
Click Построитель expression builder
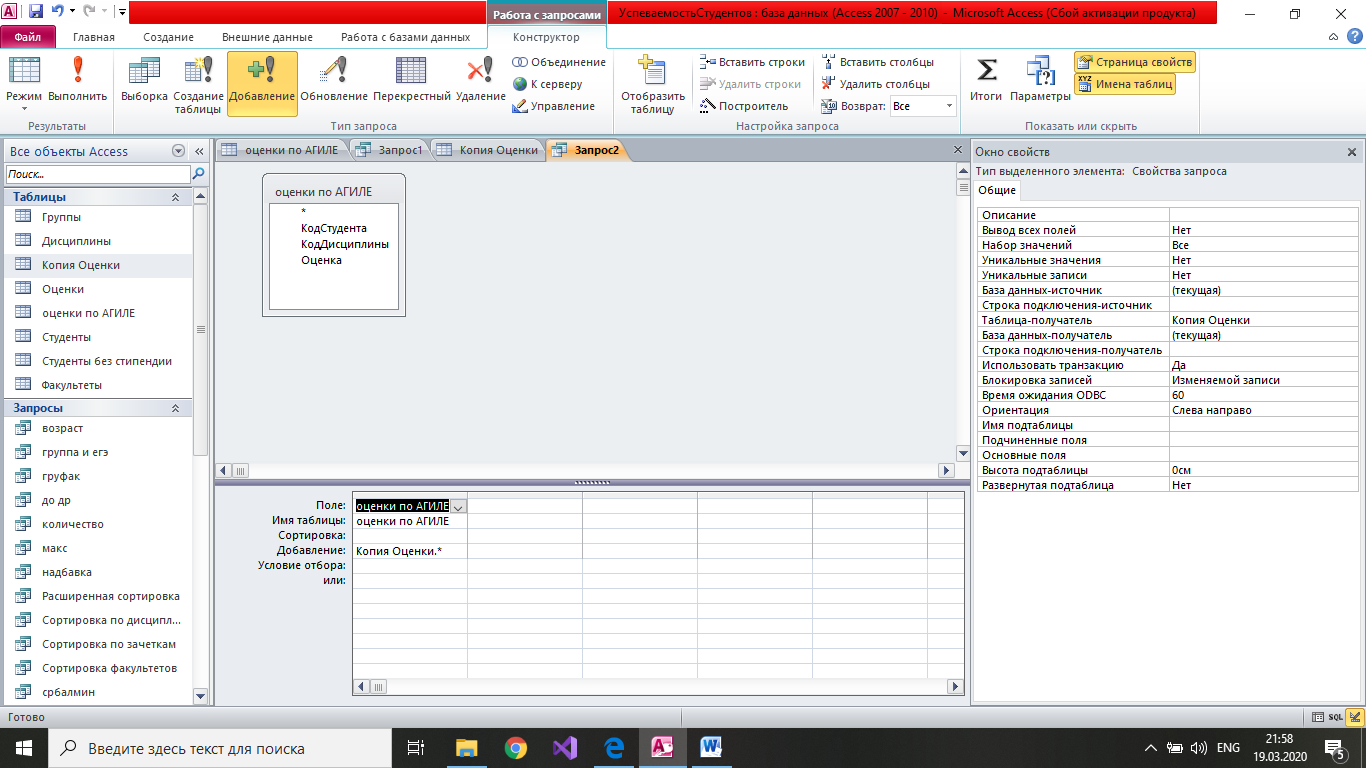pyautogui.click(x=744, y=106)
